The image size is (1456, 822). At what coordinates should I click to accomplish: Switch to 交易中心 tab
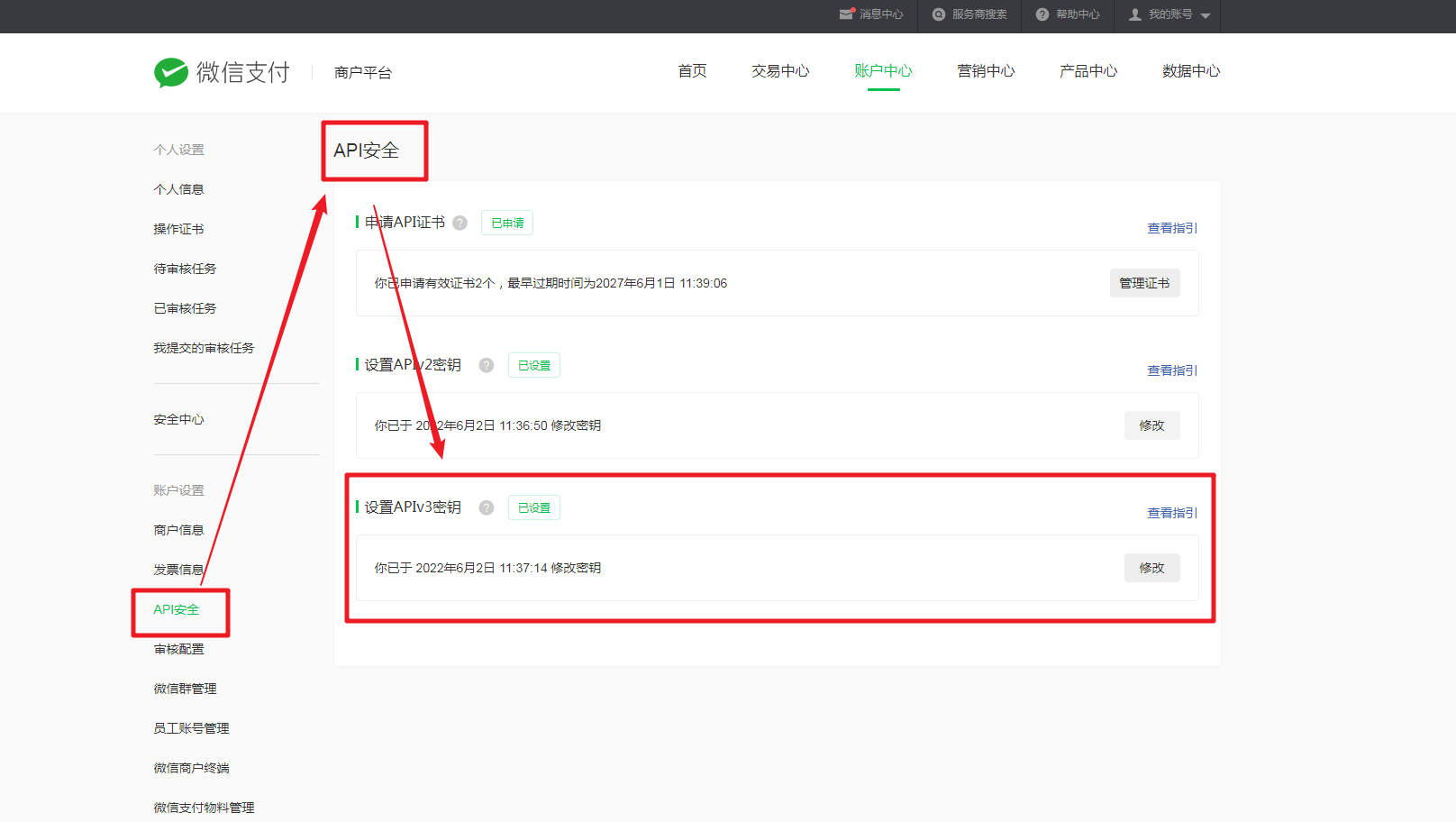tap(780, 71)
